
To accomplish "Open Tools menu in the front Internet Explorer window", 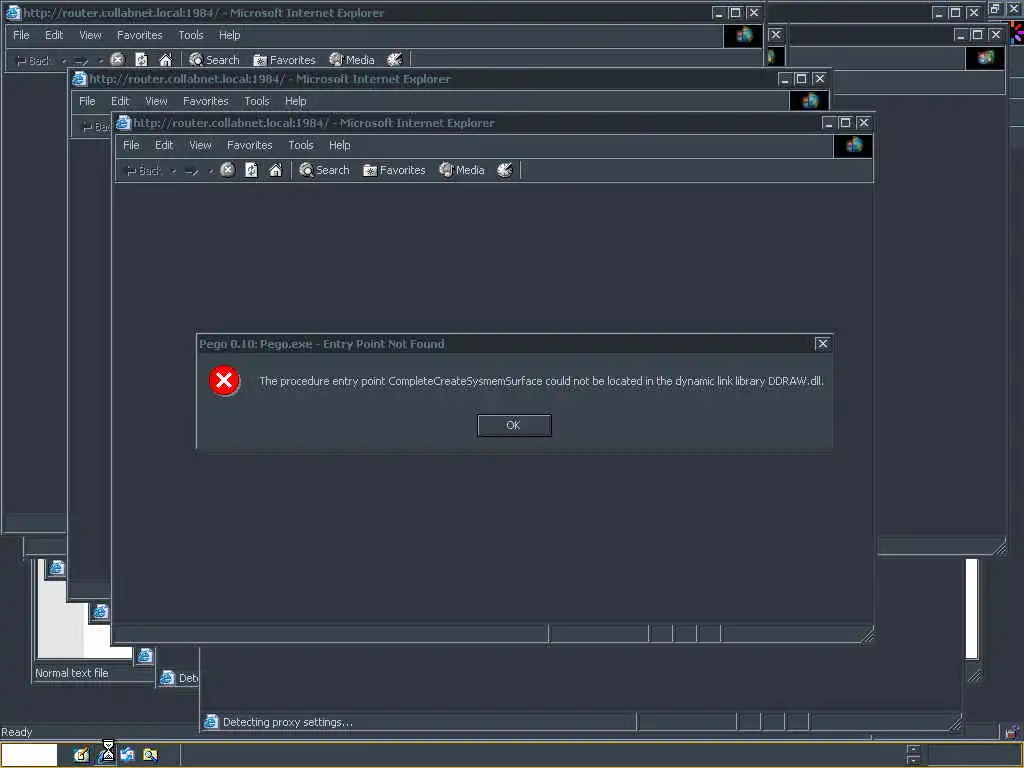I will click(301, 145).
